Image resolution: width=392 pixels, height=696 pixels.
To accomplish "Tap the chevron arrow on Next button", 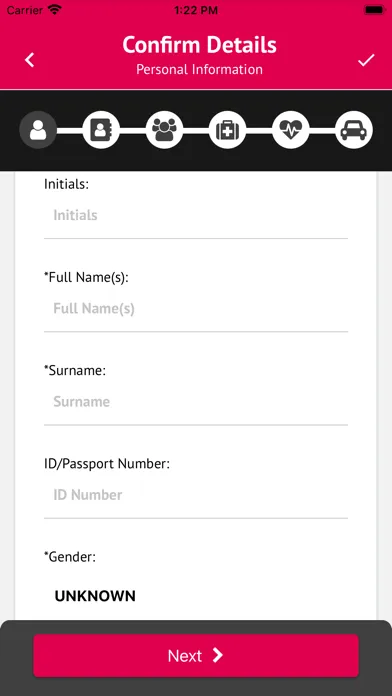I will (218, 655).
